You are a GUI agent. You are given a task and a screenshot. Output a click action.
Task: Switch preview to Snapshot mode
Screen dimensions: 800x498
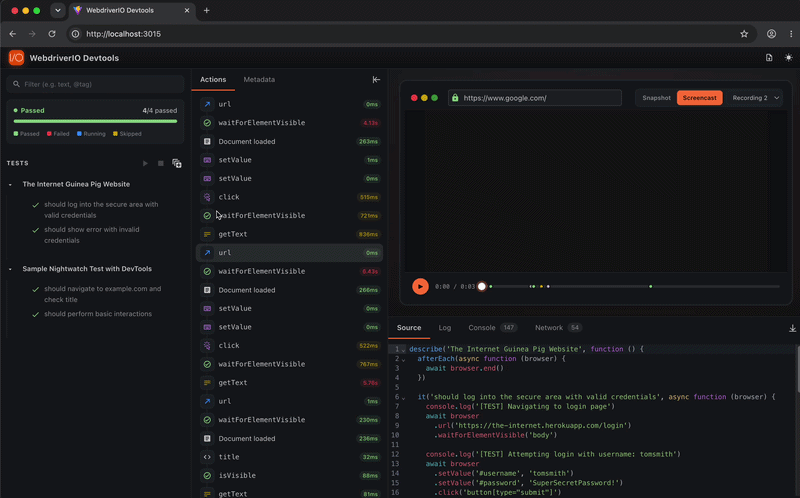click(x=656, y=98)
